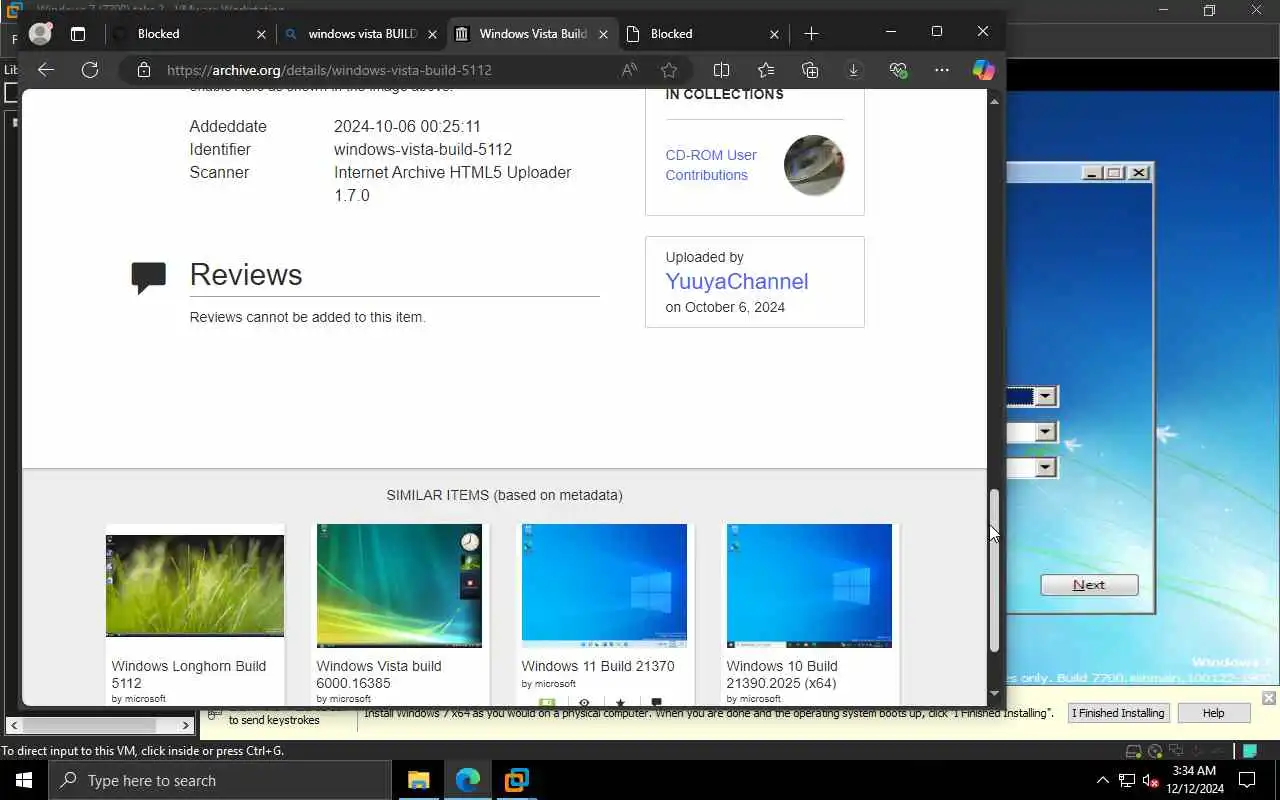Click Windows 11 Build 21370 title
The image size is (1280, 800).
[x=598, y=666]
